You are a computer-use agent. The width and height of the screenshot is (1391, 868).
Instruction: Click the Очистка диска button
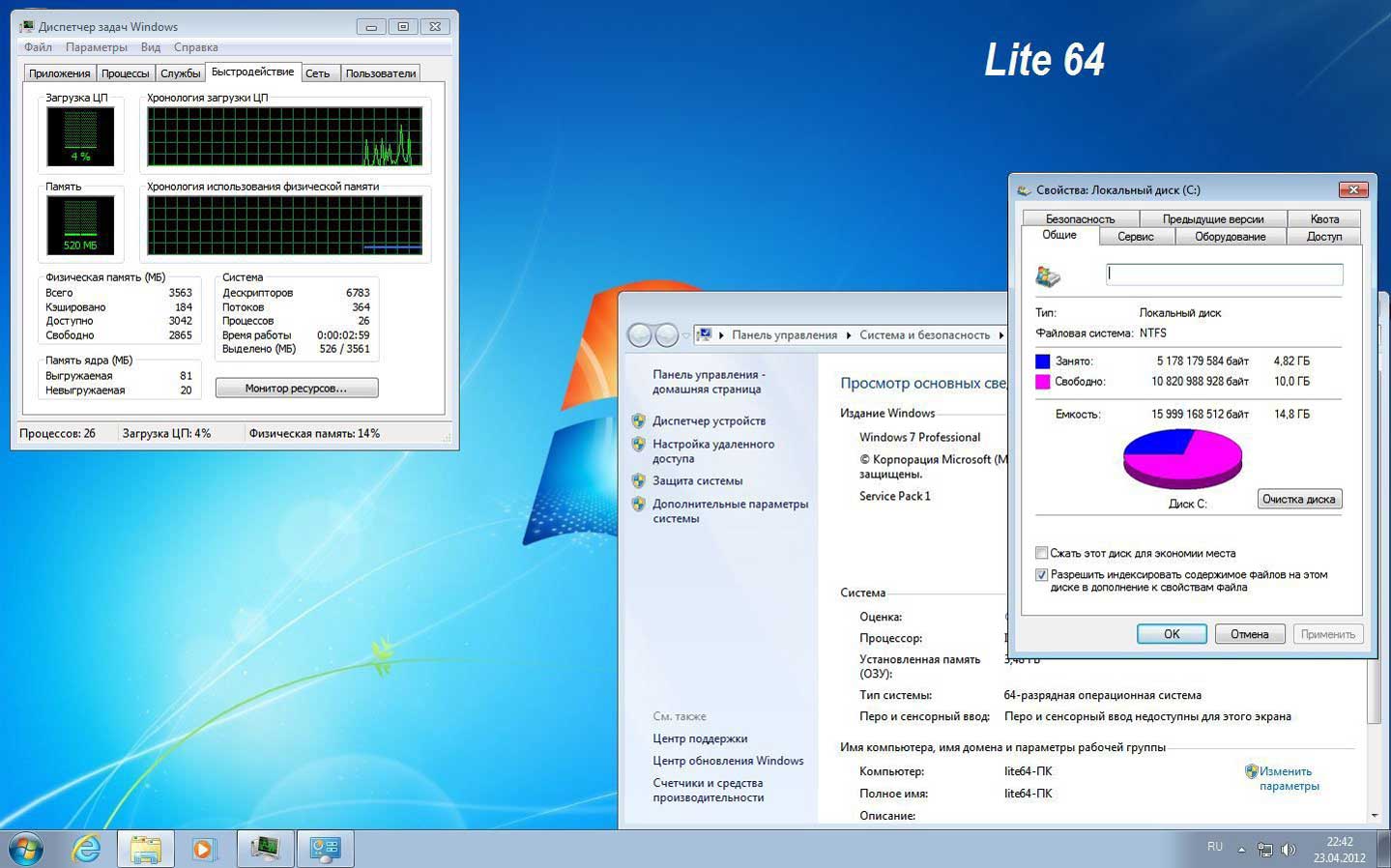(x=1298, y=499)
